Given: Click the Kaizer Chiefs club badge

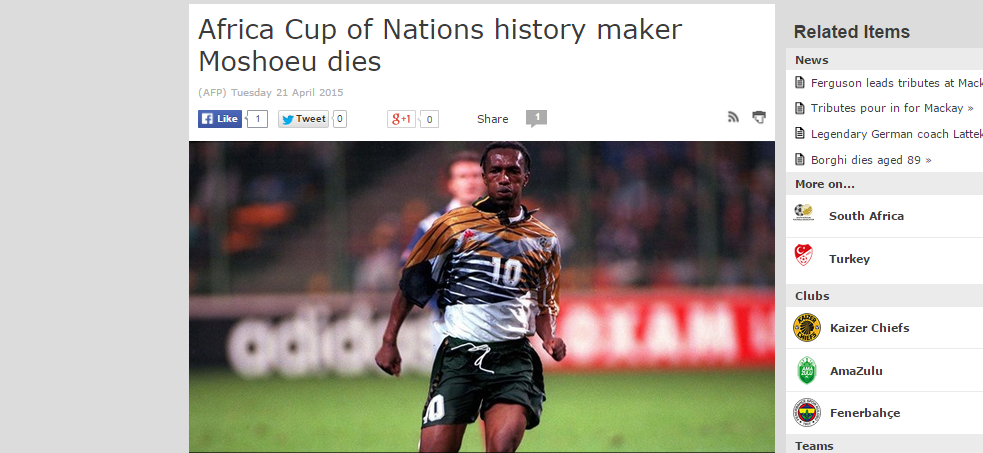Looking at the screenshot, I should (x=806, y=327).
